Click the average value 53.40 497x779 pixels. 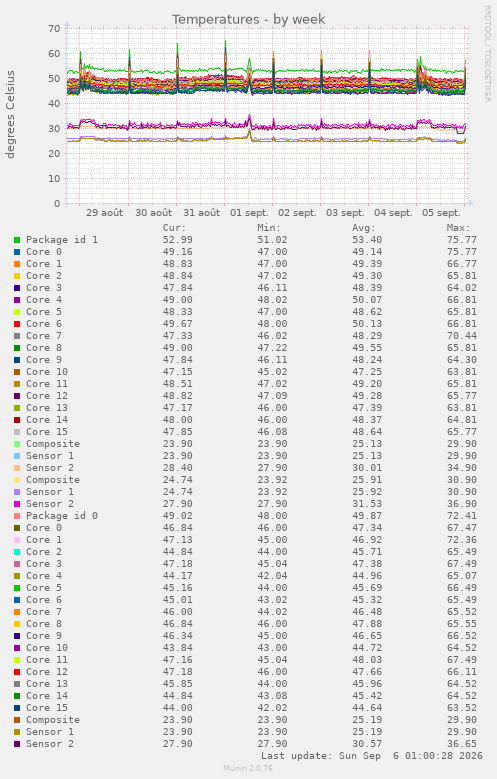367,240
